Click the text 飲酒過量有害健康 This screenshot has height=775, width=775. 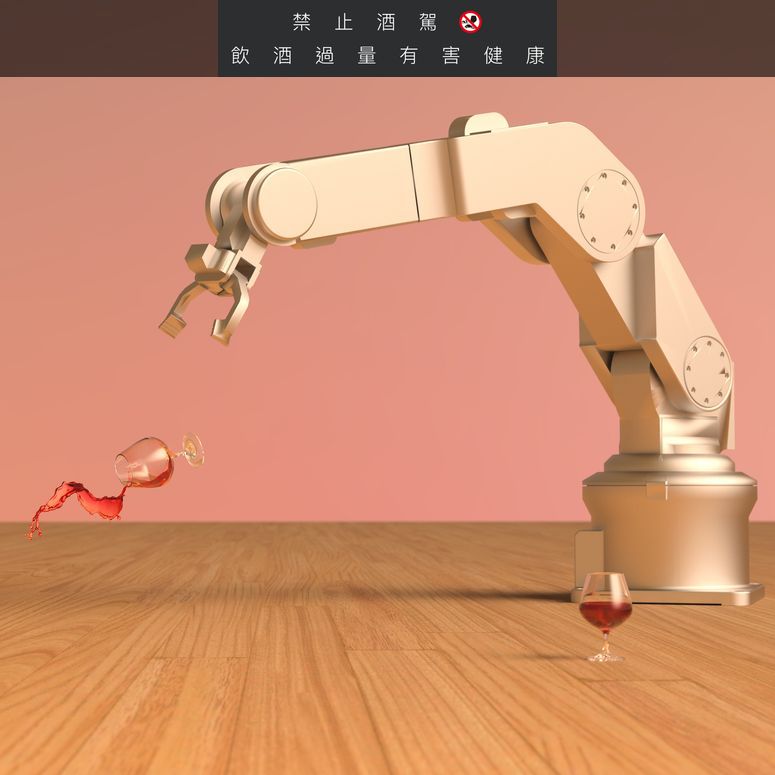[388, 55]
